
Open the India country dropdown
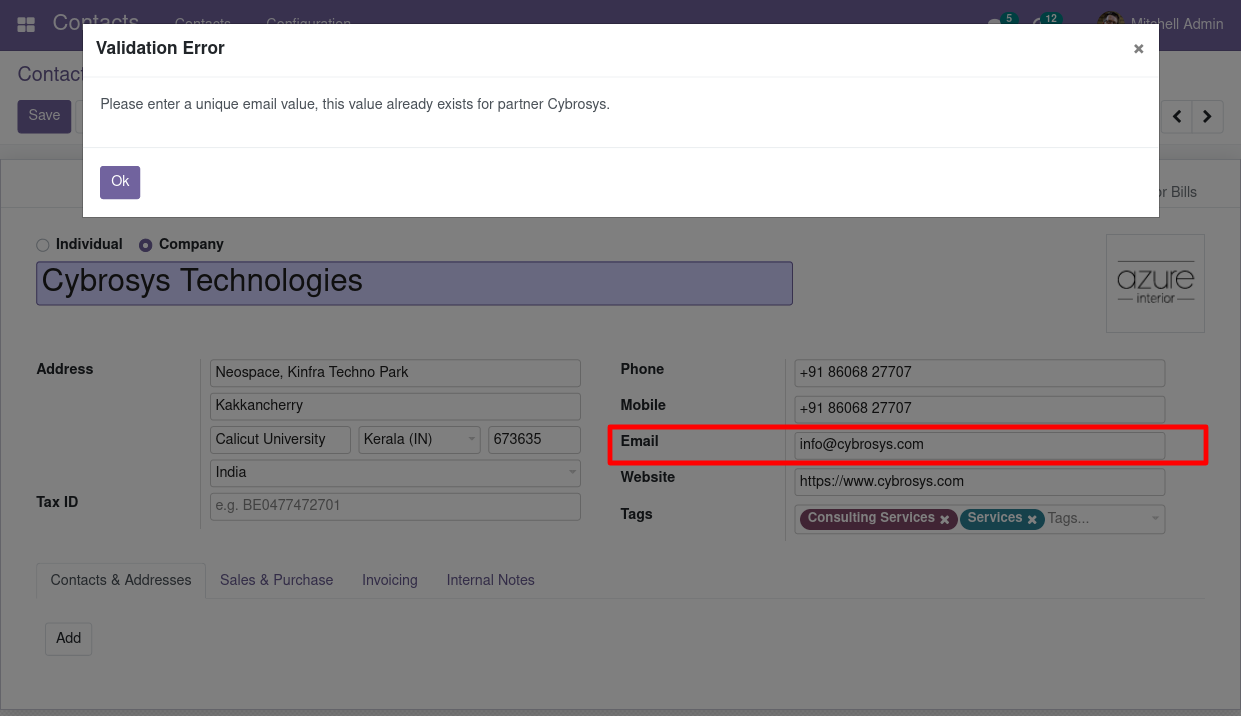[x=395, y=473]
